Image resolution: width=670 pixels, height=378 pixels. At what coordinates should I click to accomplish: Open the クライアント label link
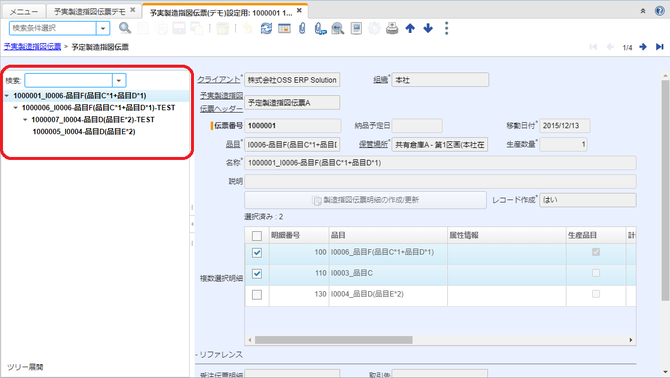coord(219,79)
